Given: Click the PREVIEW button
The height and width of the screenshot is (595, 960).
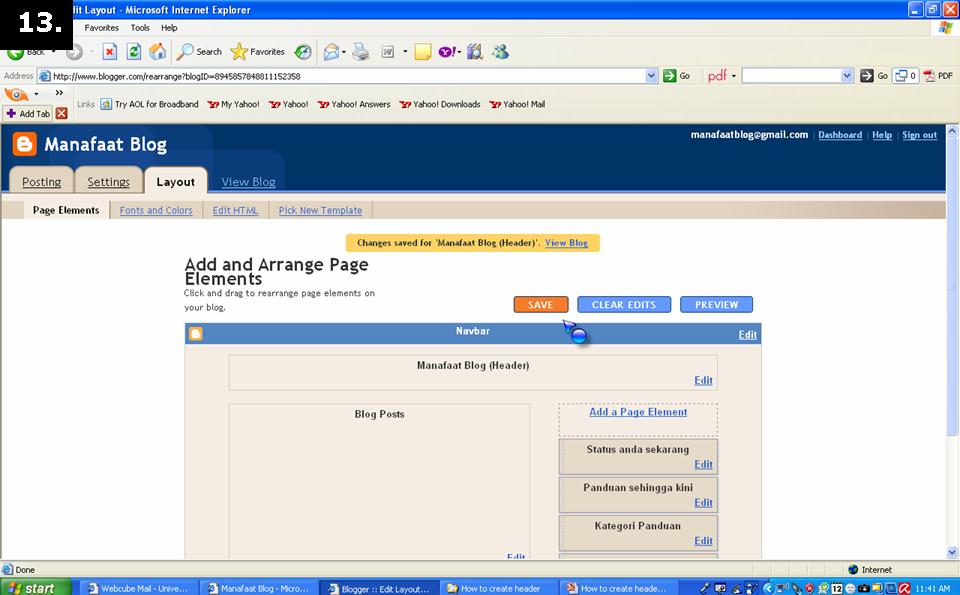Looking at the screenshot, I should [716, 304].
